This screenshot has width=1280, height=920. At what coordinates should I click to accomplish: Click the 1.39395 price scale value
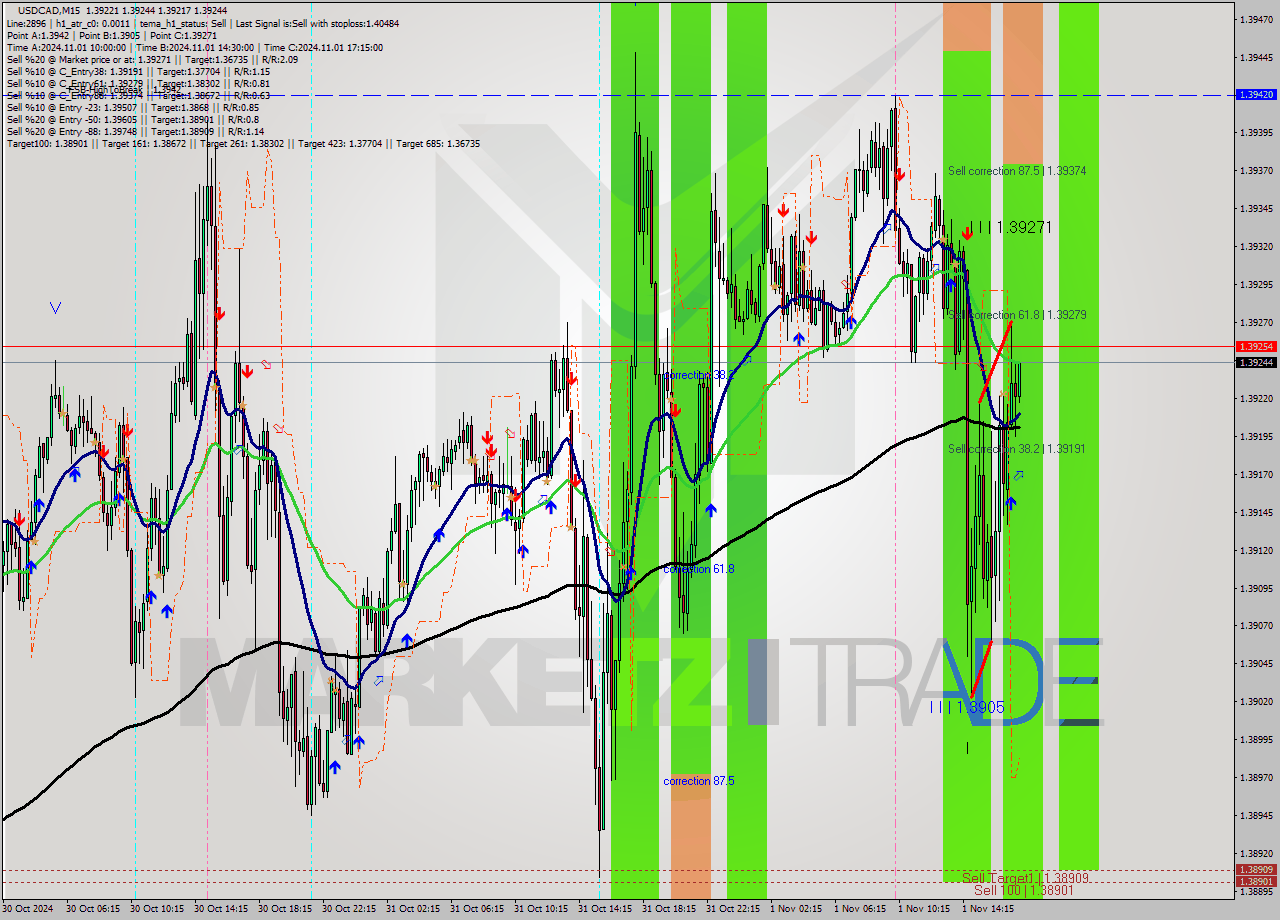pyautogui.click(x=1256, y=133)
